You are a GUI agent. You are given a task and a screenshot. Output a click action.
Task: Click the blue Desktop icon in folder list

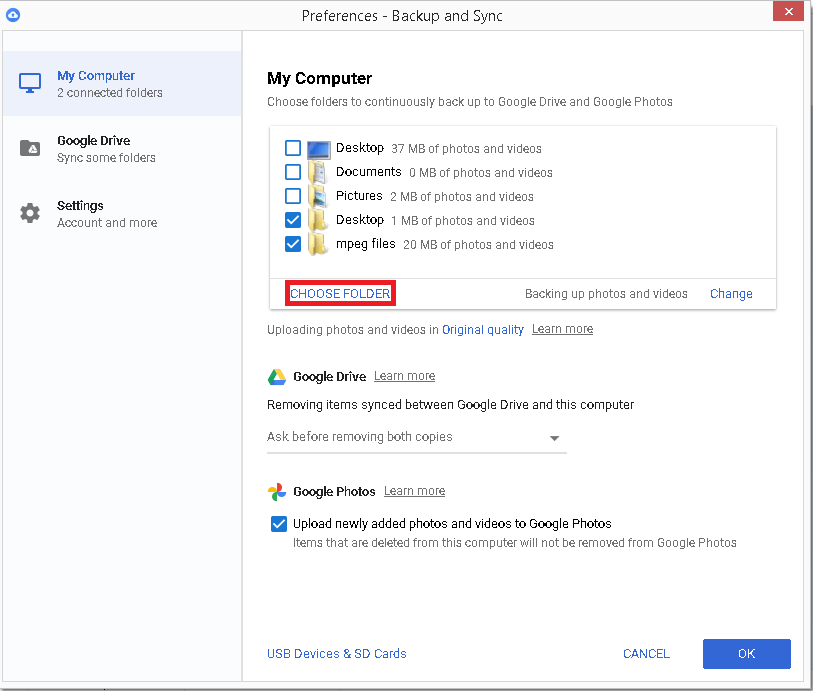(318, 148)
